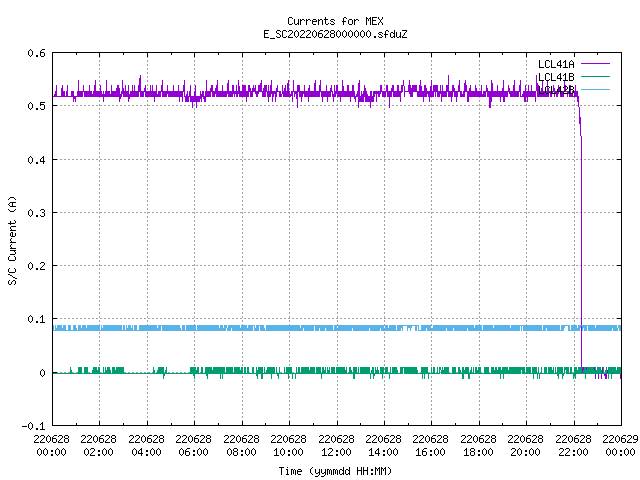Click the x-axis tick 220628 16:00
The image size is (640, 480).
point(430,446)
